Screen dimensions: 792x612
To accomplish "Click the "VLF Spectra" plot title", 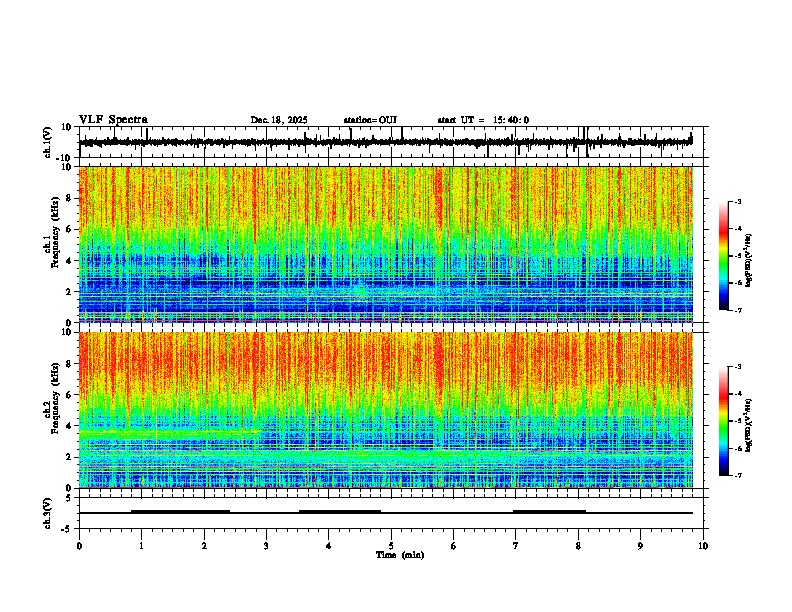I will click(x=113, y=119).
